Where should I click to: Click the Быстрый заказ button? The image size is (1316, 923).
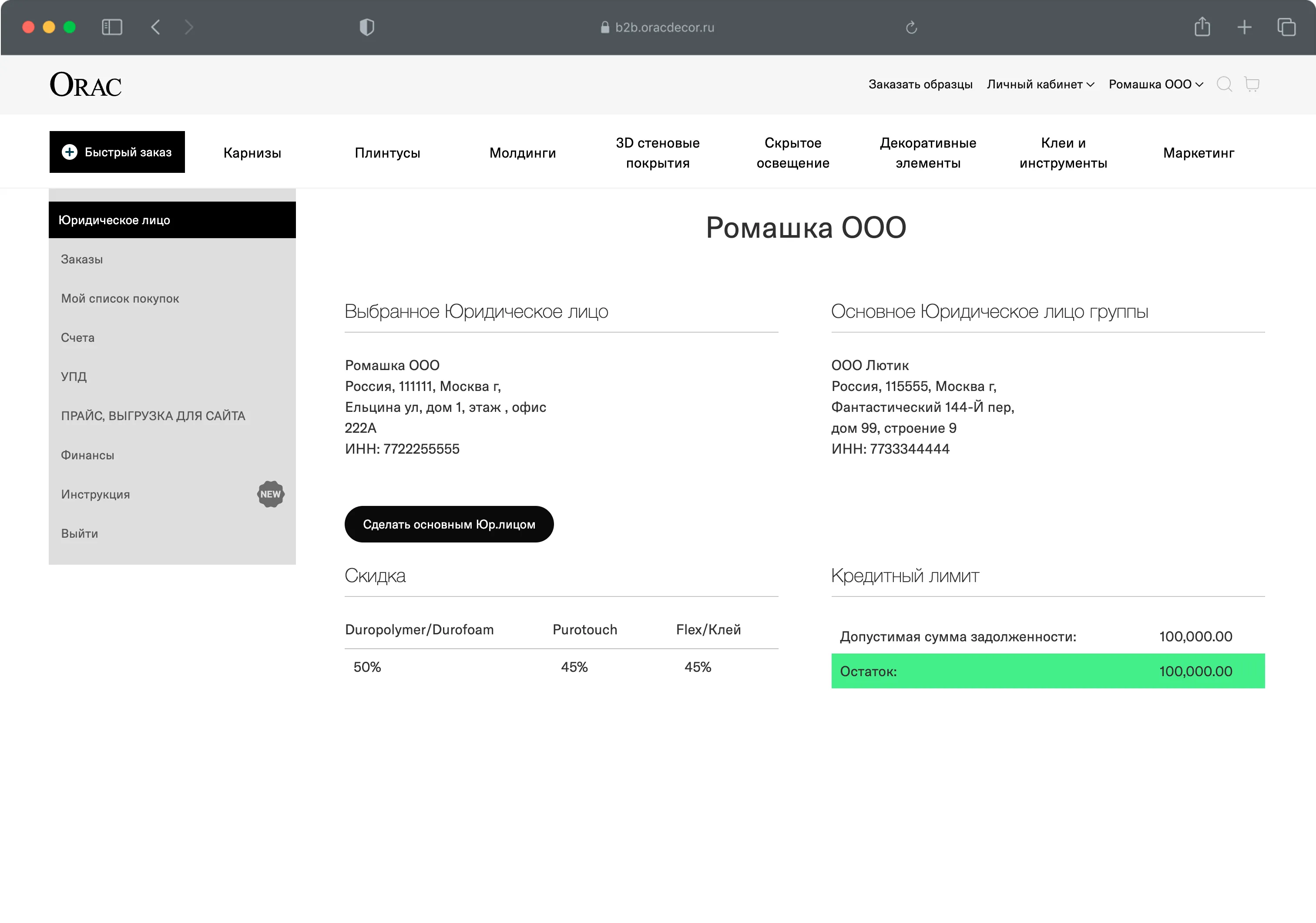click(117, 152)
